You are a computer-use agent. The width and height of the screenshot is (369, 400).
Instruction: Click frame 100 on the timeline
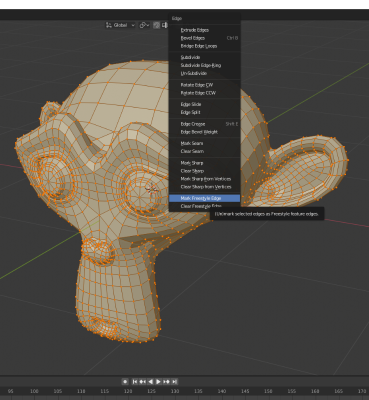(34, 391)
